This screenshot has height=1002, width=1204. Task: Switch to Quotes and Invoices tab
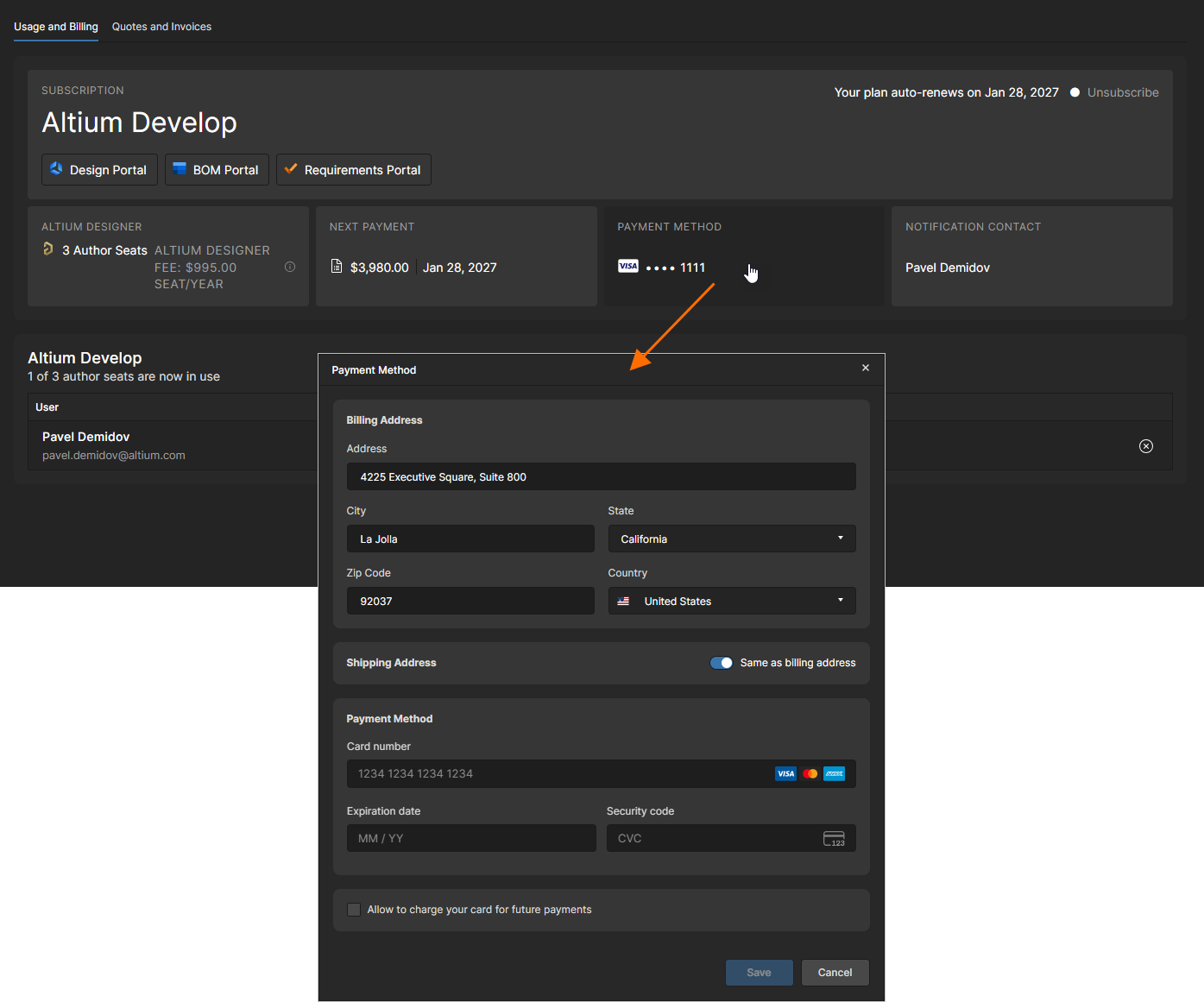click(x=161, y=27)
